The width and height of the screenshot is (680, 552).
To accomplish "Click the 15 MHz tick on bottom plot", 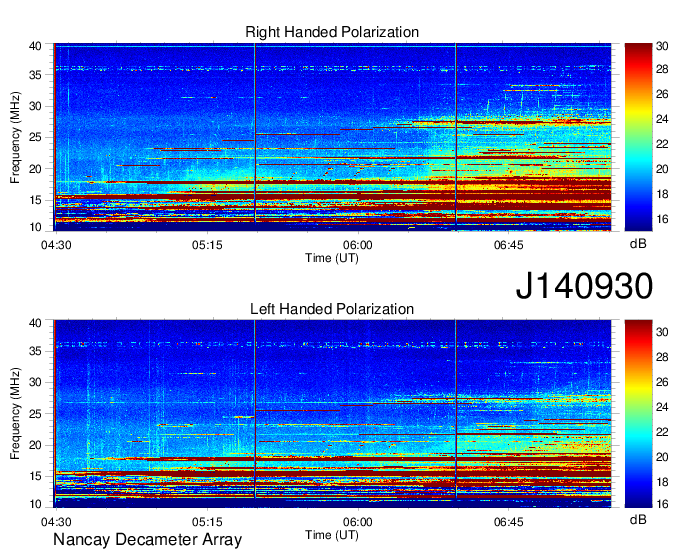I will tap(35, 477).
